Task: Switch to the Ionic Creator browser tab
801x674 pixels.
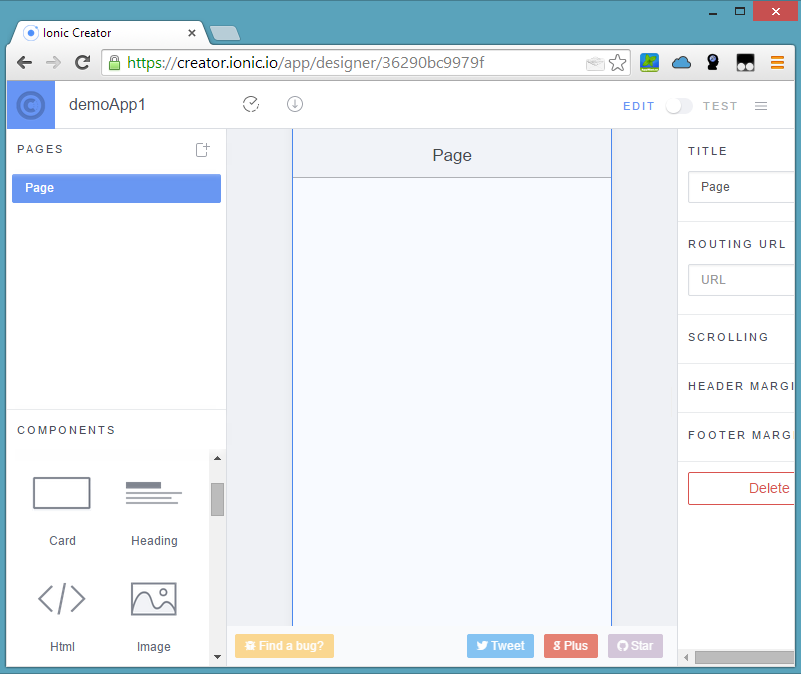Action: pos(107,33)
